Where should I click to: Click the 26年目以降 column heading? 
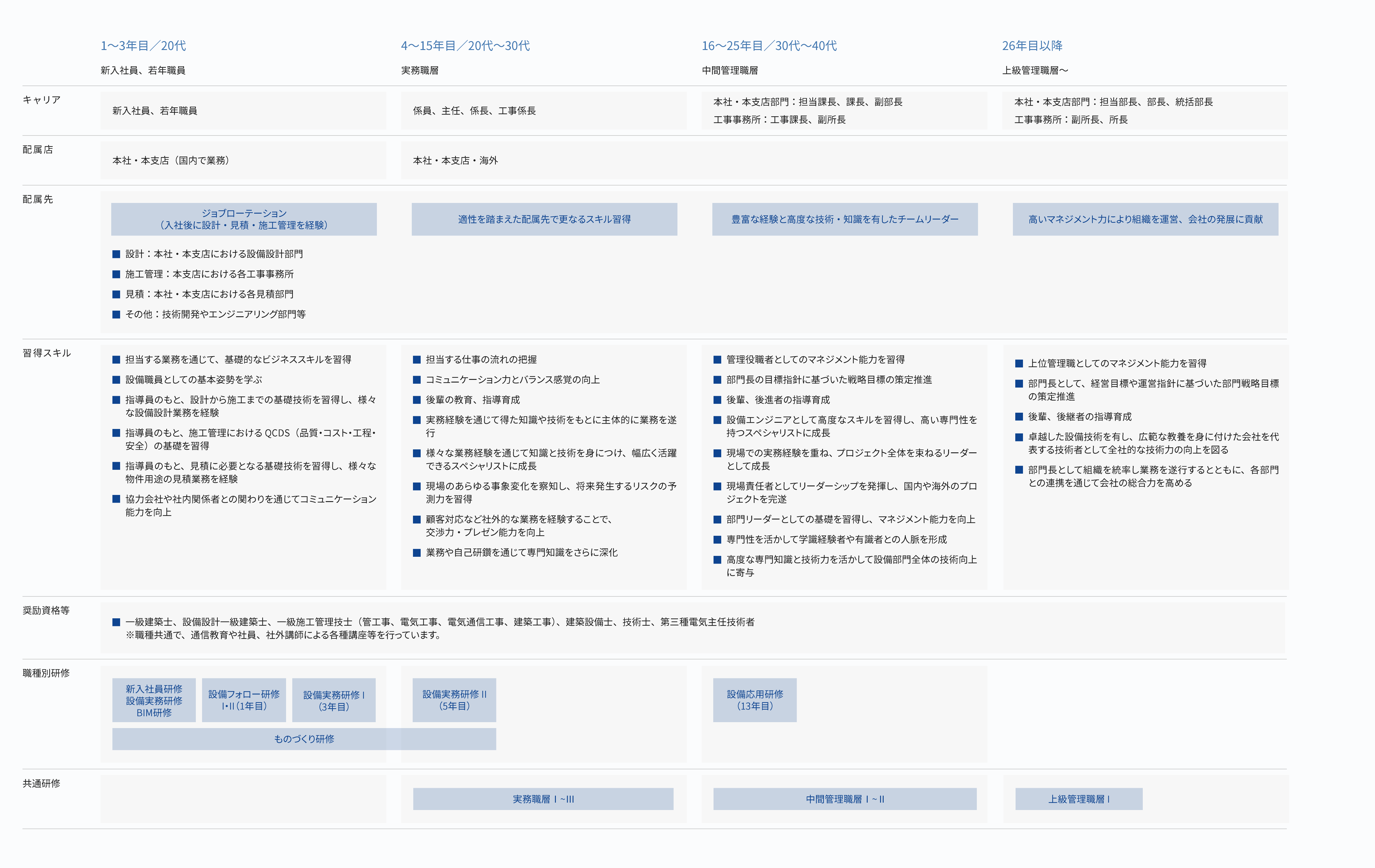click(x=1032, y=46)
